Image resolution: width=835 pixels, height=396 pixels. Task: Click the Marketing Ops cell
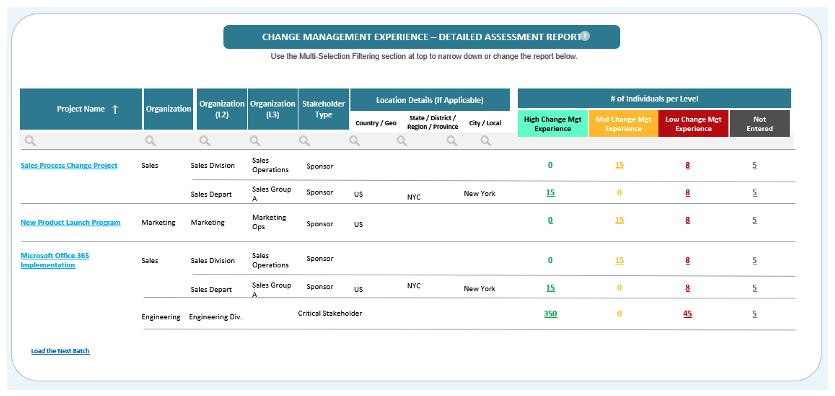[269, 222]
